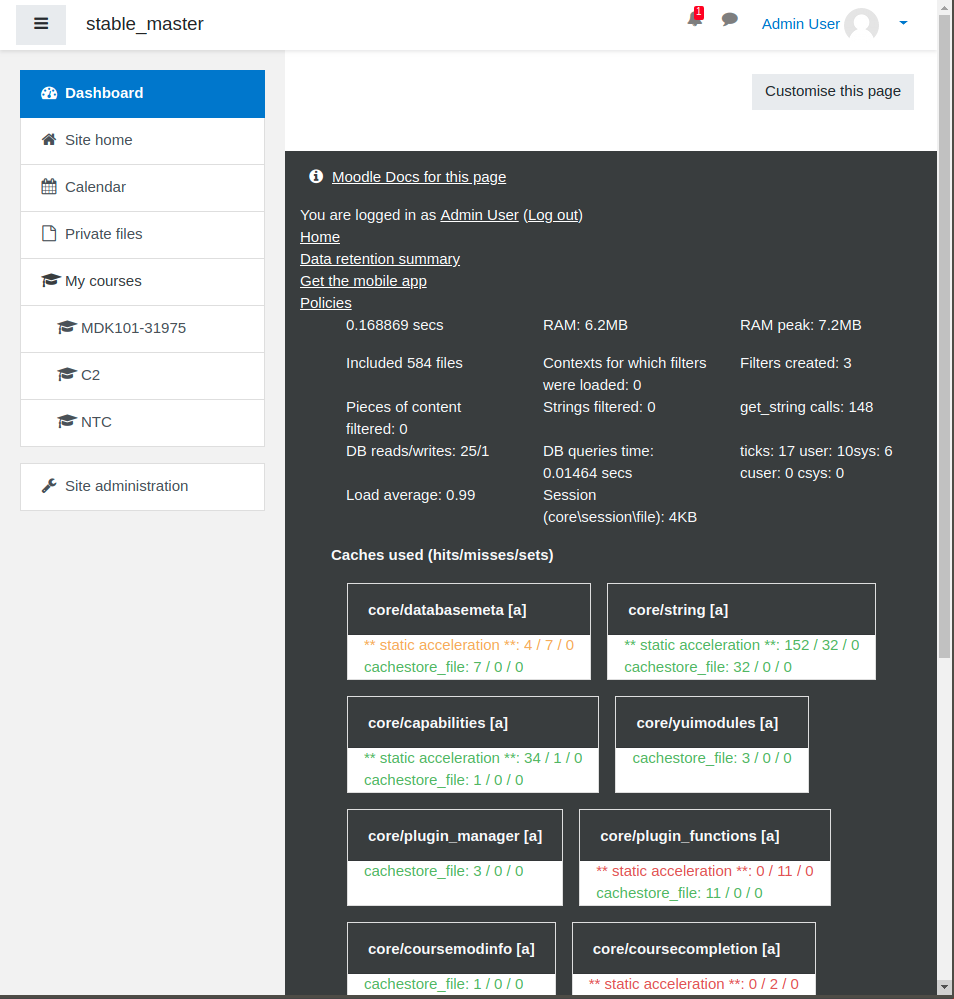Click 'Caches used (hits/misses/sets)' heading

click(x=442, y=555)
